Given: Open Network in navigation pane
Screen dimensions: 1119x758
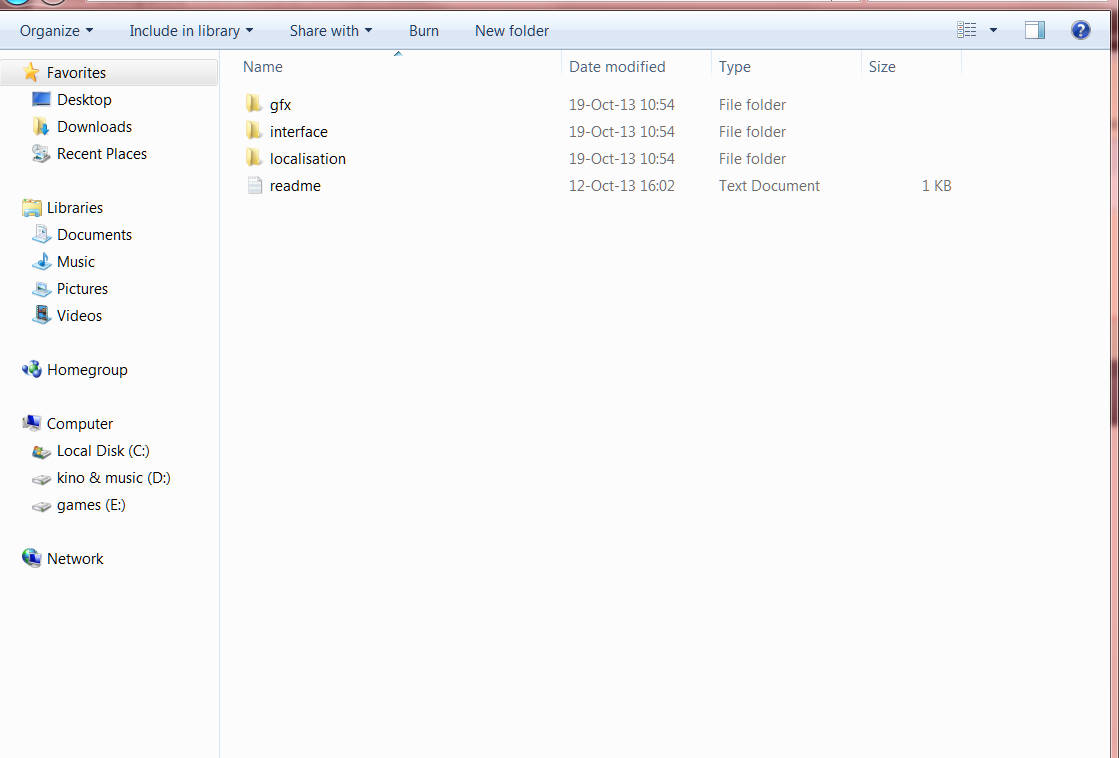Looking at the screenshot, I should pyautogui.click(x=75, y=559).
